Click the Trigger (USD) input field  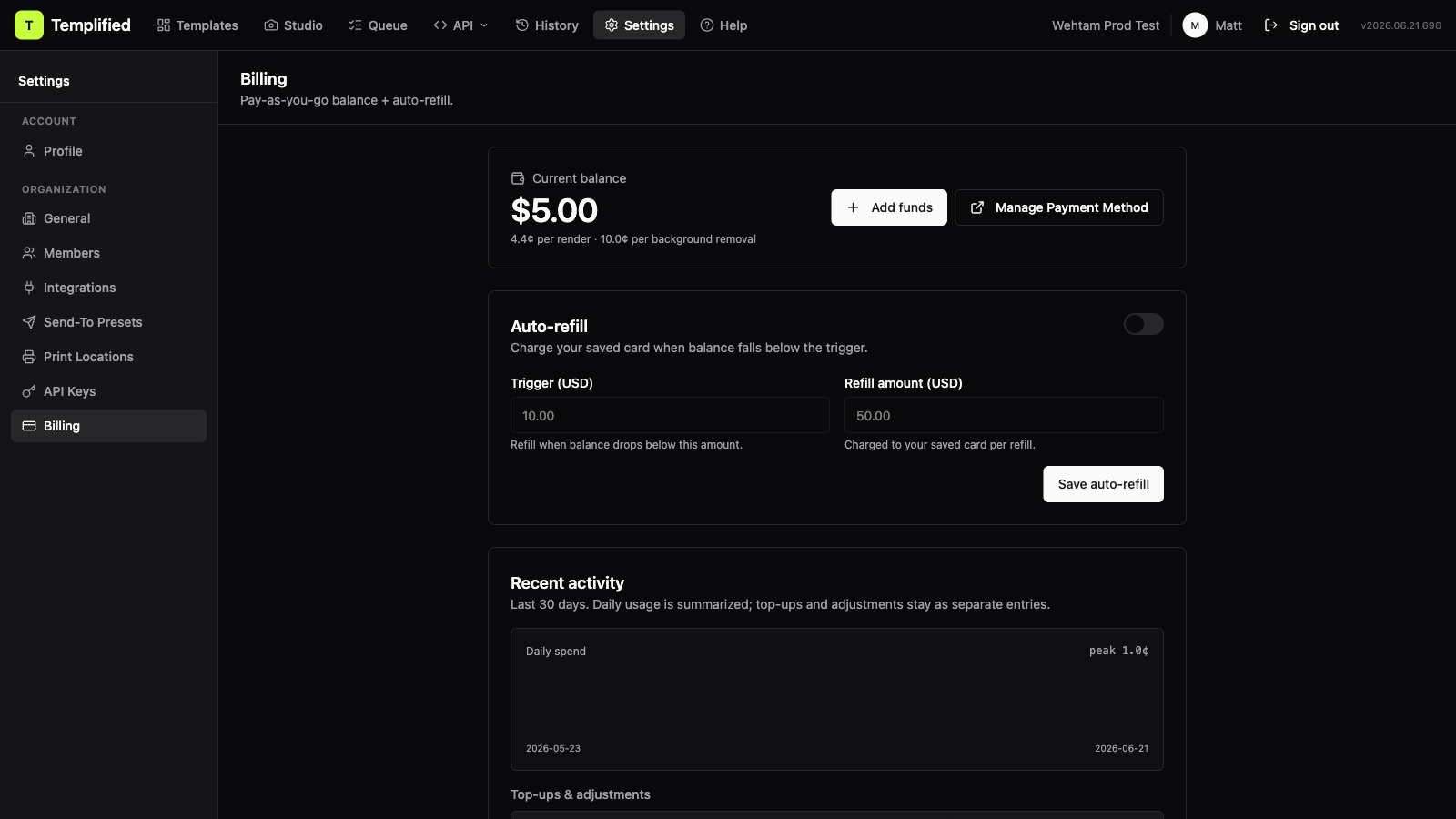tap(670, 415)
